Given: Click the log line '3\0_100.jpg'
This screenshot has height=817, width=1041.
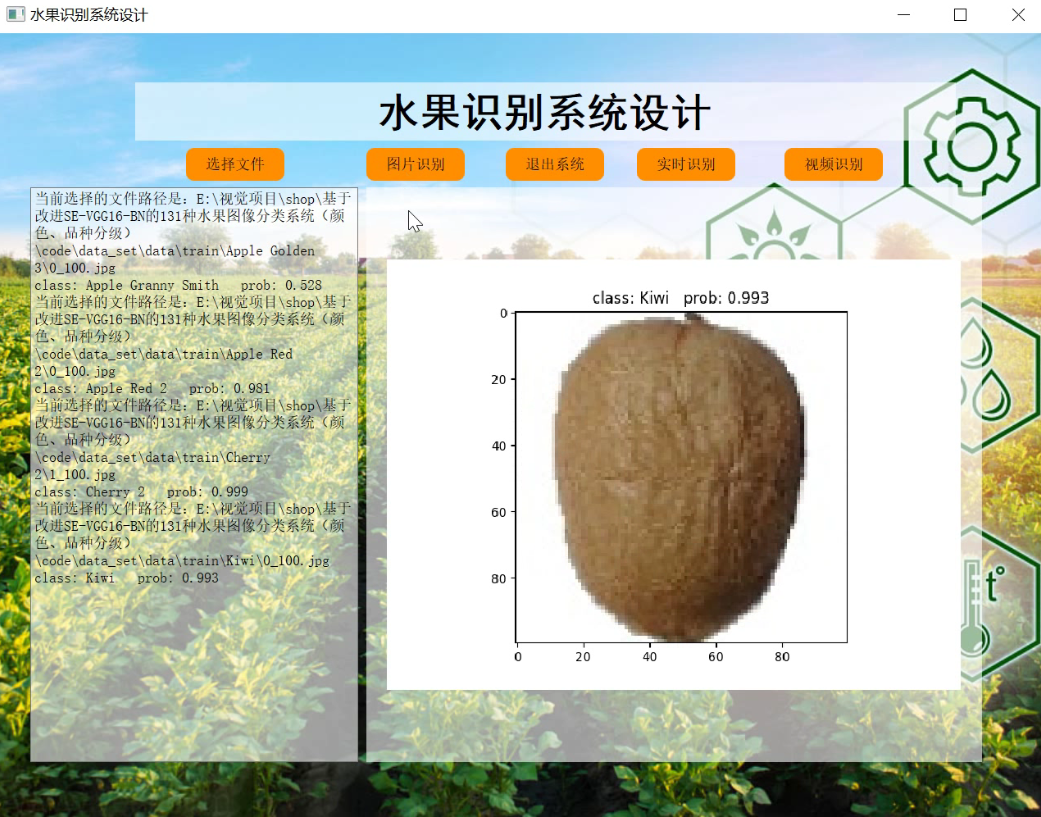Looking at the screenshot, I should 75,268.
